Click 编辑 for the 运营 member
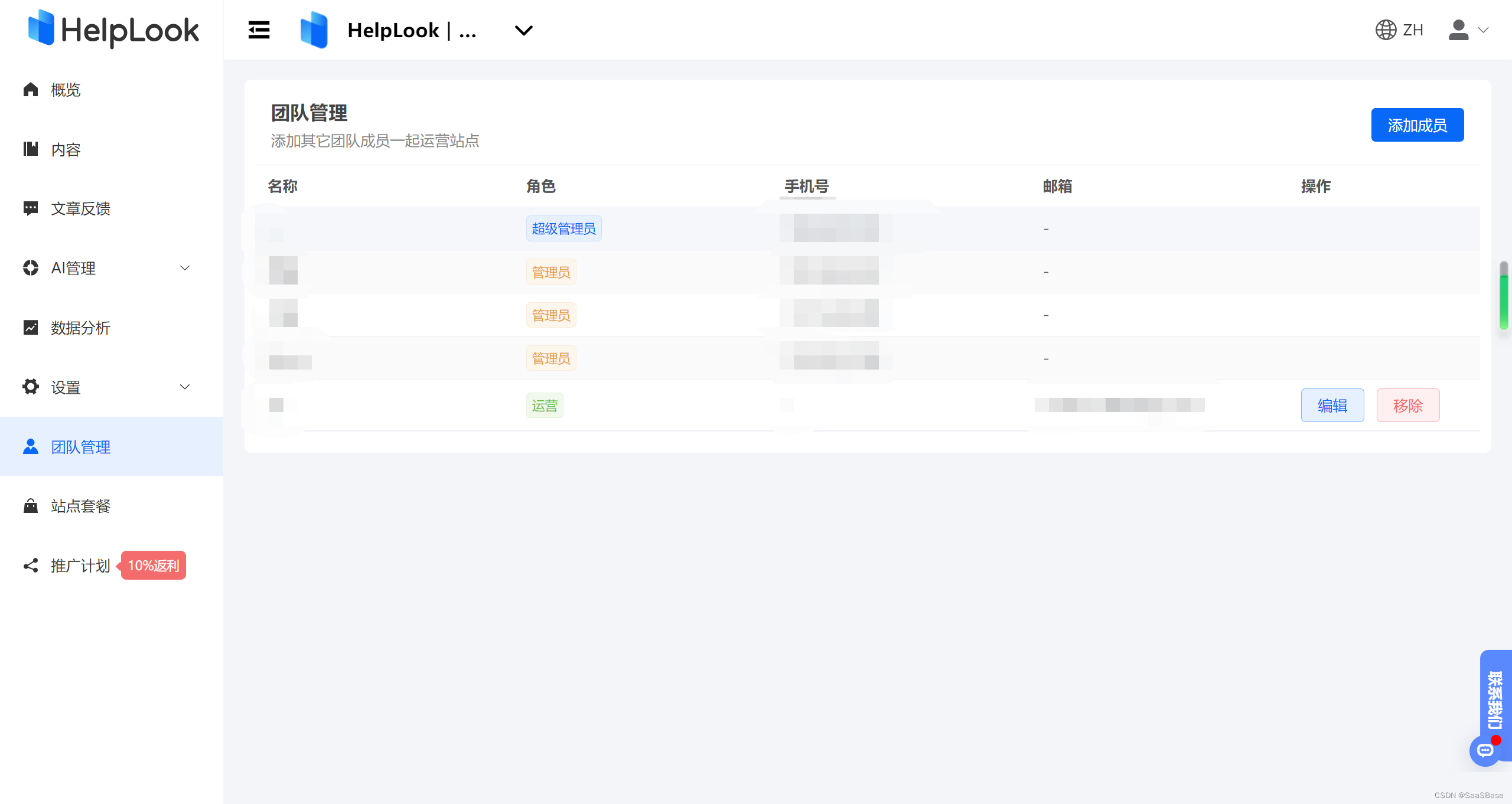The image size is (1512, 804). click(1332, 406)
